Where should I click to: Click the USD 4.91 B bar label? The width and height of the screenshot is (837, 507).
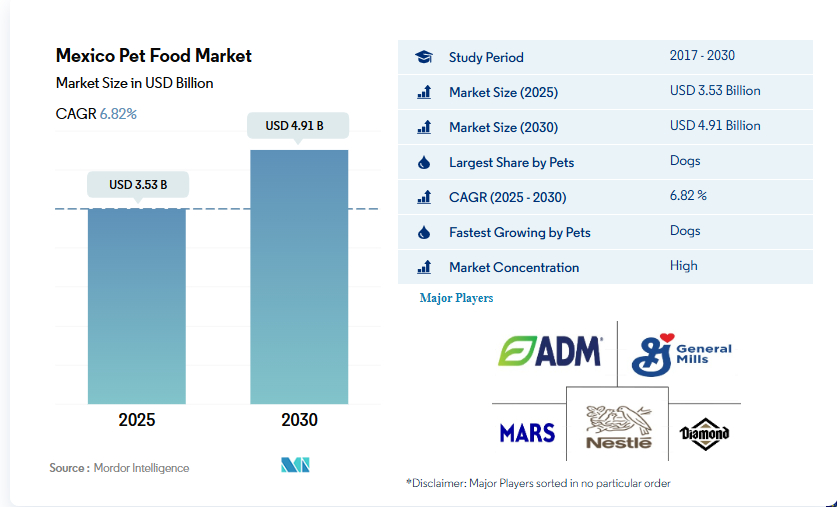click(299, 126)
